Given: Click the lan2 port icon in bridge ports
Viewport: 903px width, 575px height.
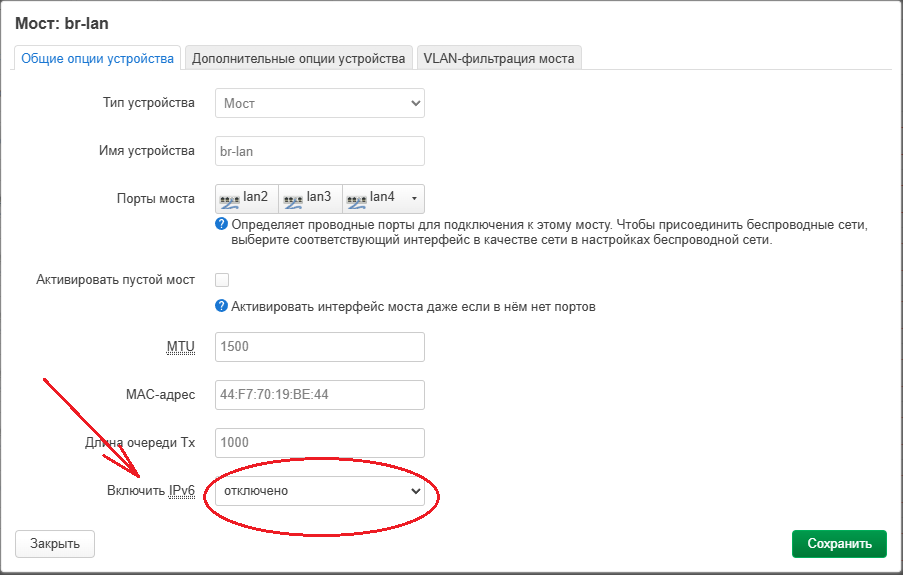Looking at the screenshot, I should point(230,199).
